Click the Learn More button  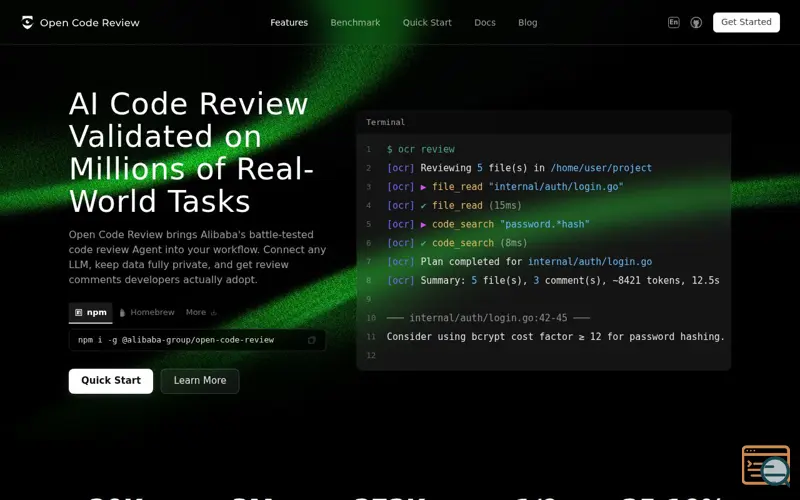[x=200, y=381]
